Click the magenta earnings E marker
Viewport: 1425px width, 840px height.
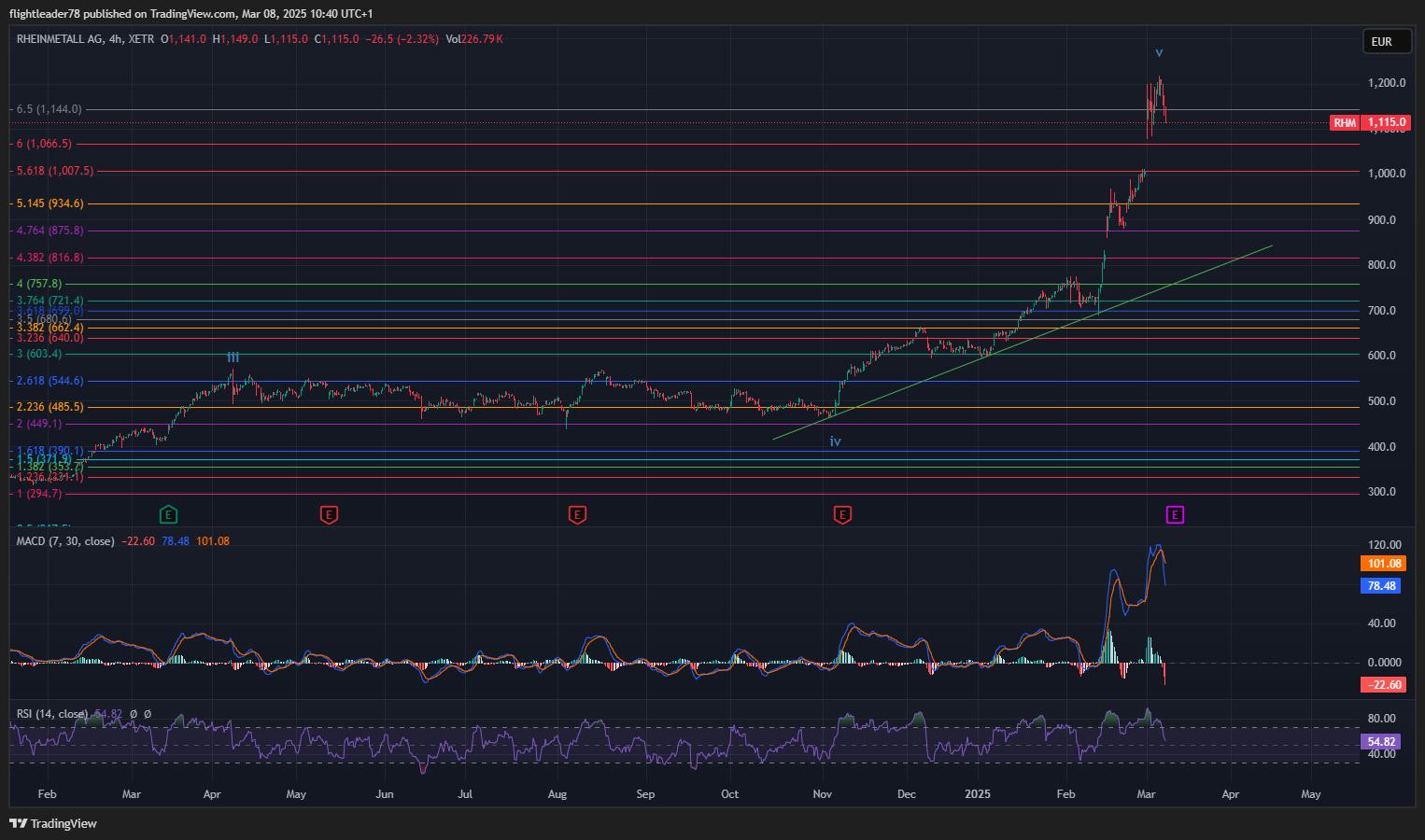[x=1175, y=514]
